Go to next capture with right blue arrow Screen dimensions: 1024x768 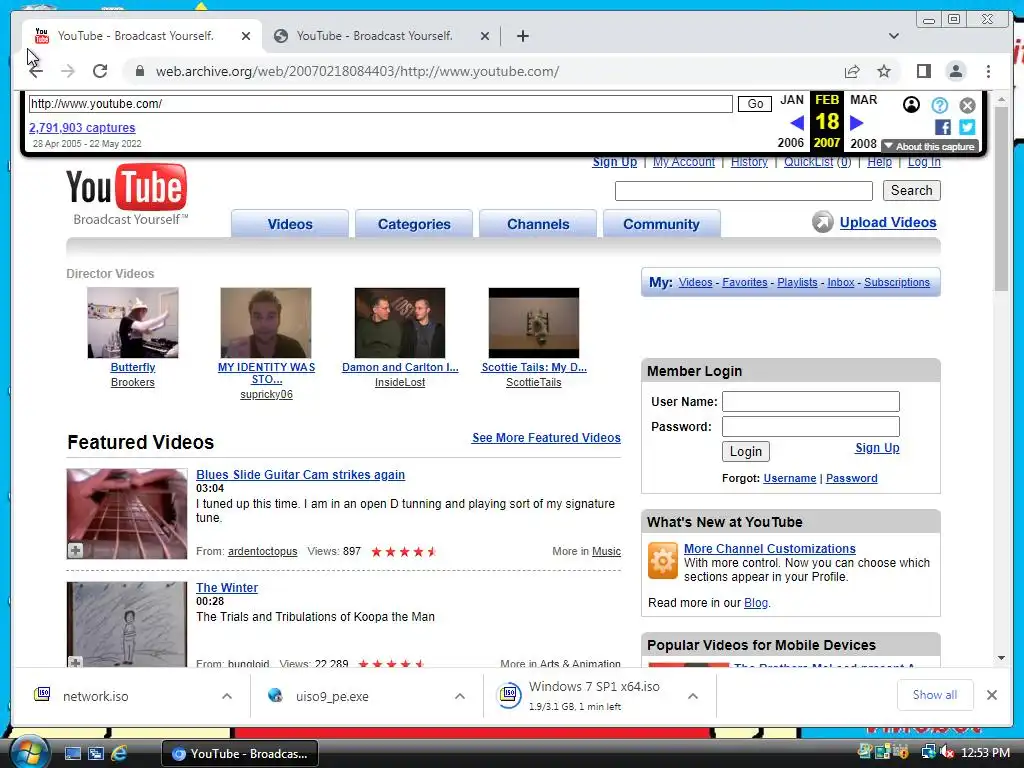coord(857,122)
